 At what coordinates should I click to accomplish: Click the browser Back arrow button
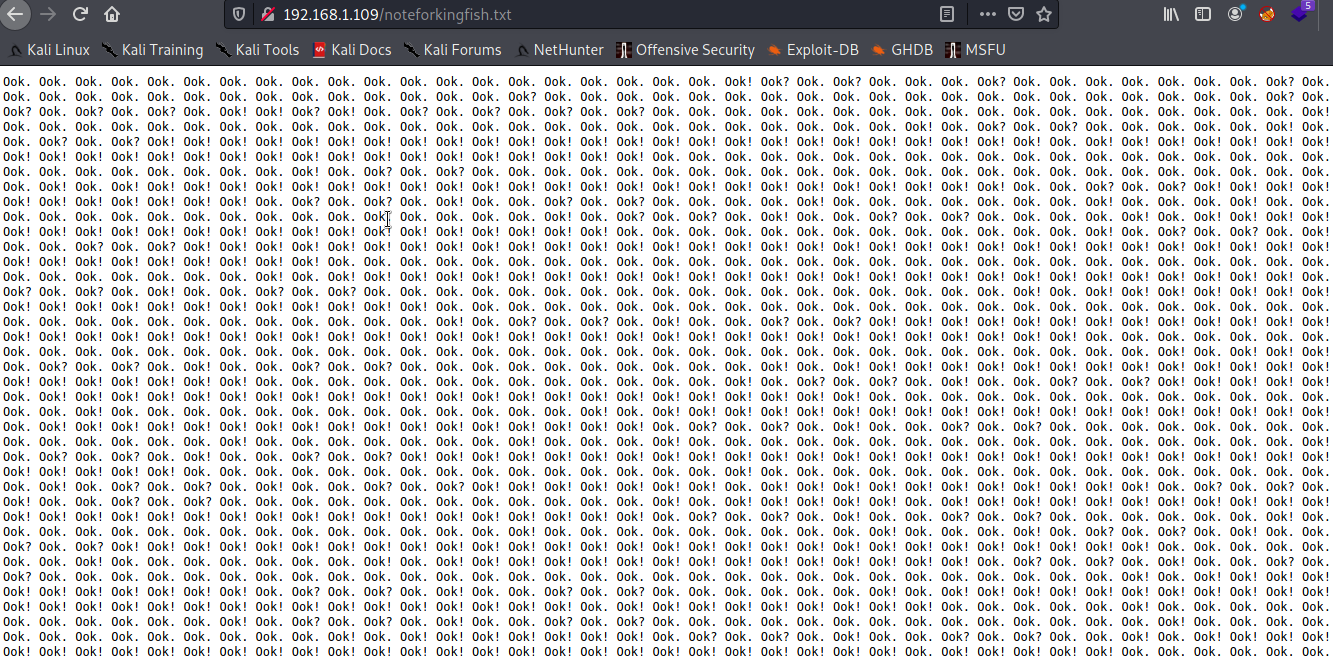15,15
